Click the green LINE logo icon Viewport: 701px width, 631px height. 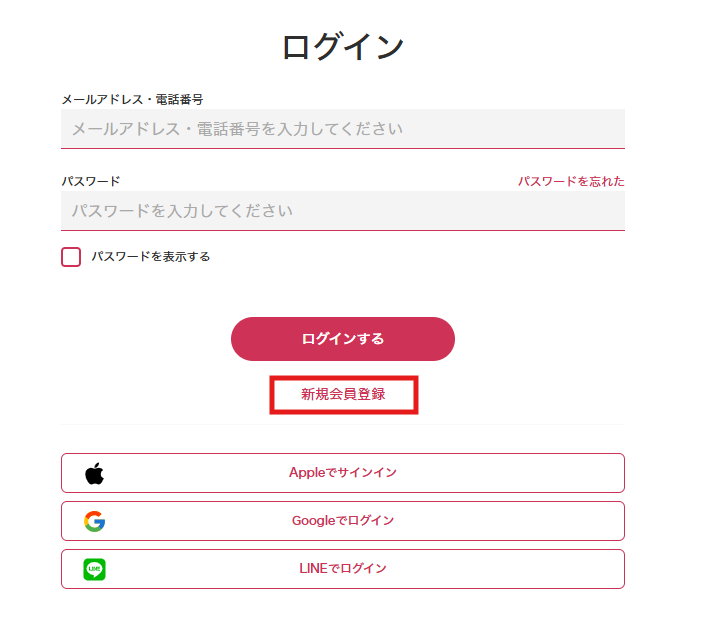coord(94,569)
